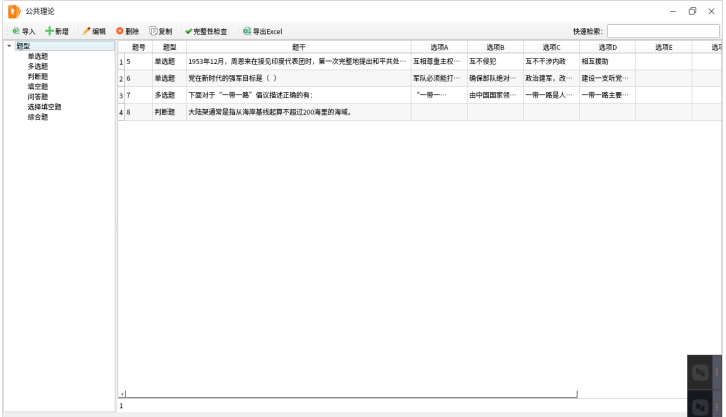Select 问答题 in the tree
The image size is (726, 417).
click(x=38, y=97)
